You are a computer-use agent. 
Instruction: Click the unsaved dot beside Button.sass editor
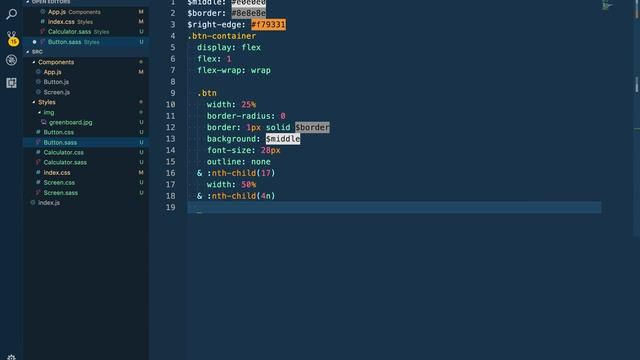34,42
